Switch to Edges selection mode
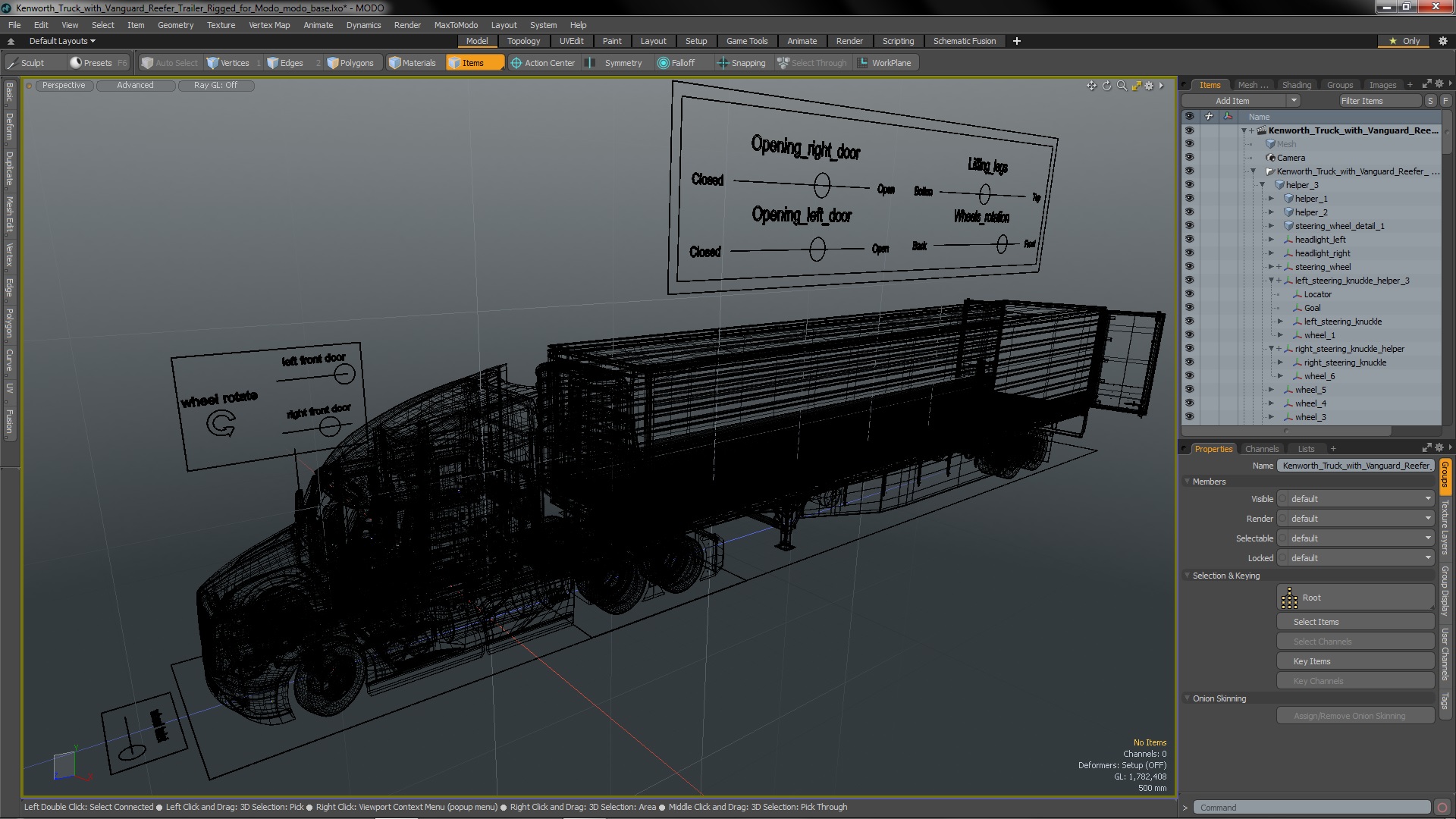The image size is (1456, 819). click(x=291, y=63)
